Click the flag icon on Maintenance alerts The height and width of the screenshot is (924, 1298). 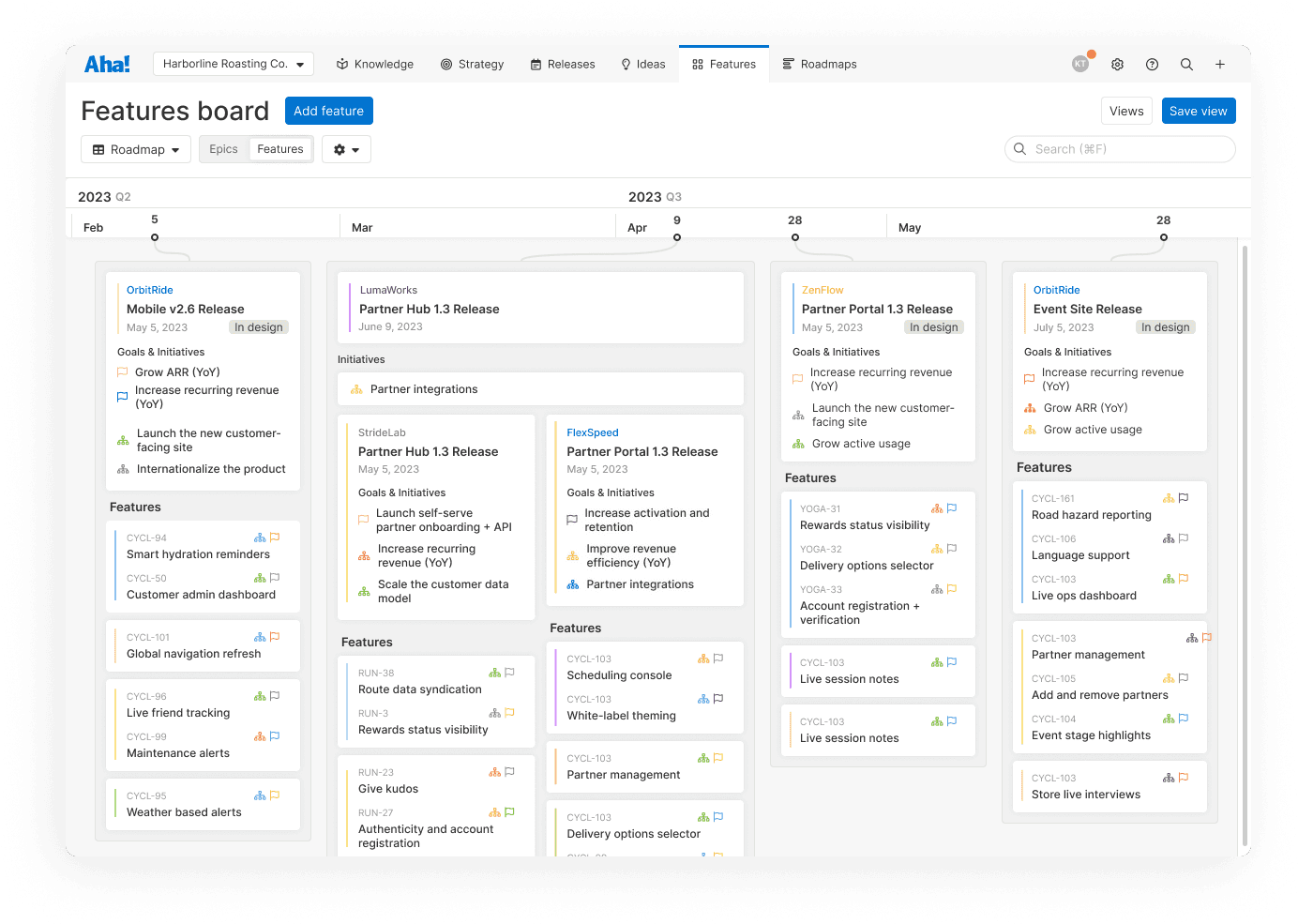click(x=275, y=736)
